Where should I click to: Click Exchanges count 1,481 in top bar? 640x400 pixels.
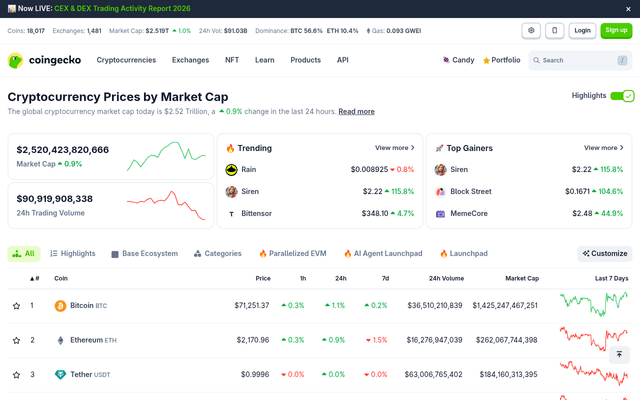(94, 31)
